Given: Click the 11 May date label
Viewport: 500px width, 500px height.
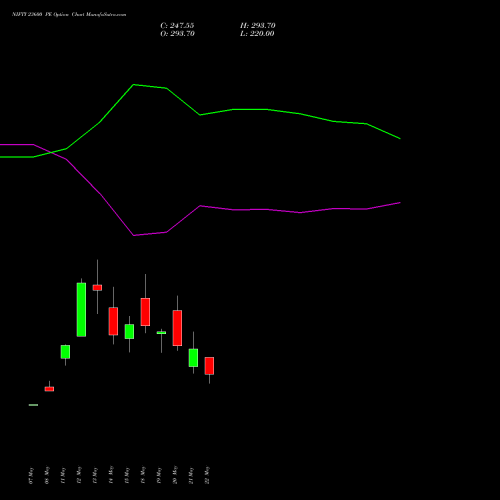Looking at the screenshot, I should tap(63, 476).
